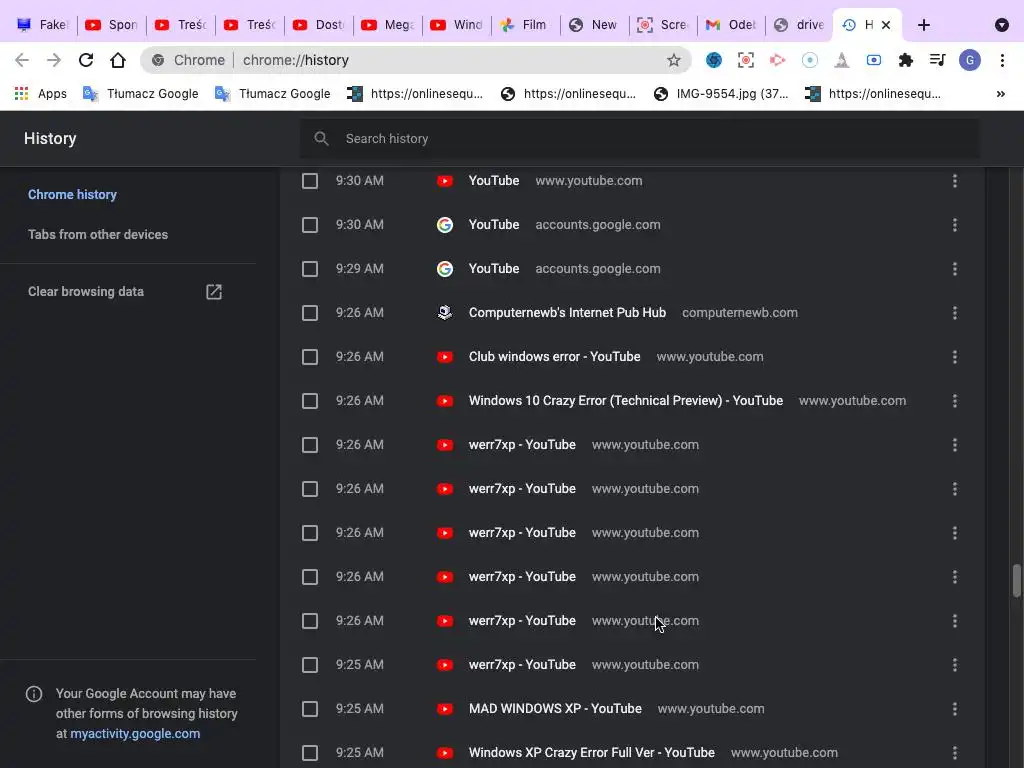Open the Extensions puzzle icon
This screenshot has height=768, width=1024.
tap(905, 60)
